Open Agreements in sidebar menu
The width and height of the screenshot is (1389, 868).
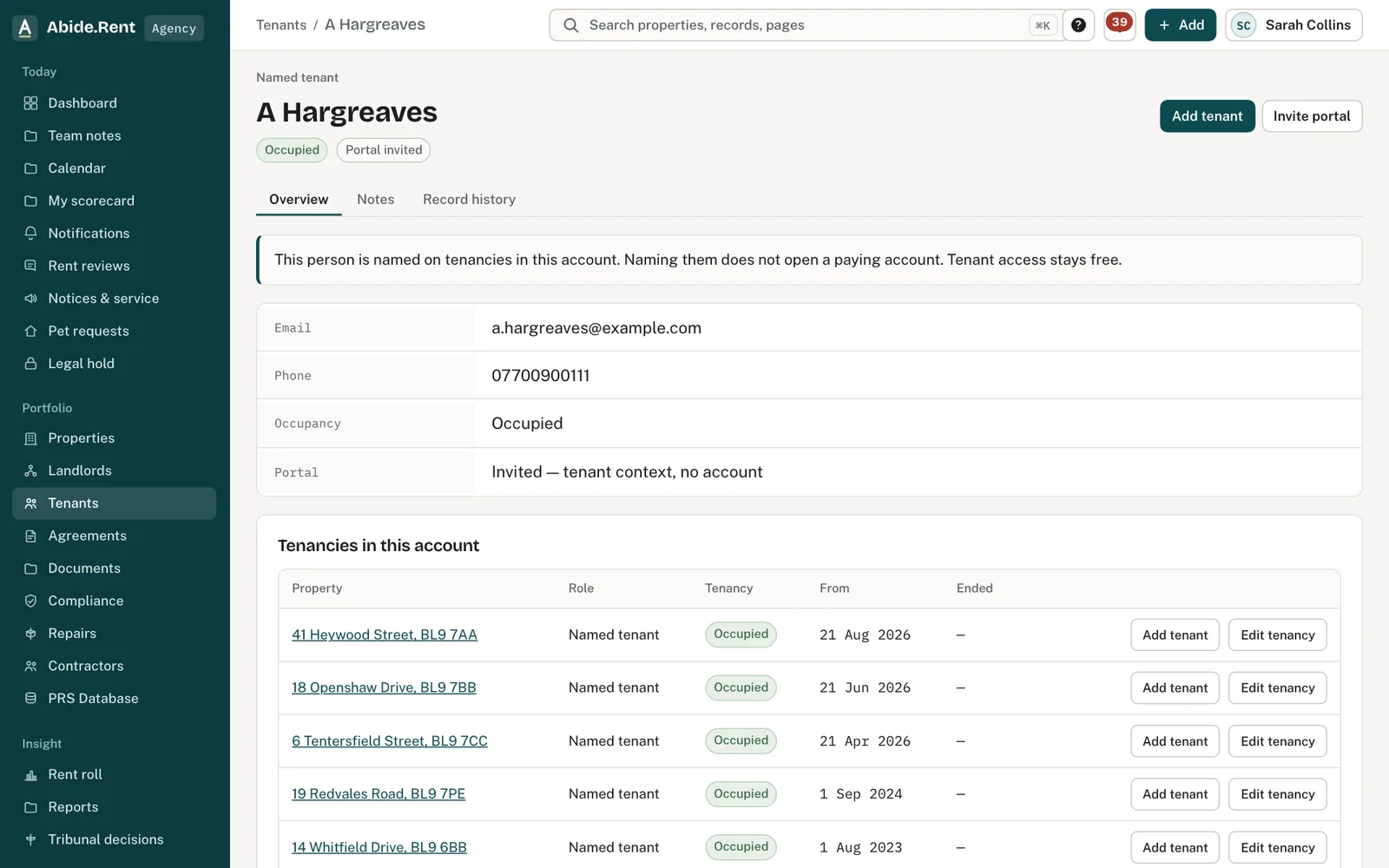114,536
